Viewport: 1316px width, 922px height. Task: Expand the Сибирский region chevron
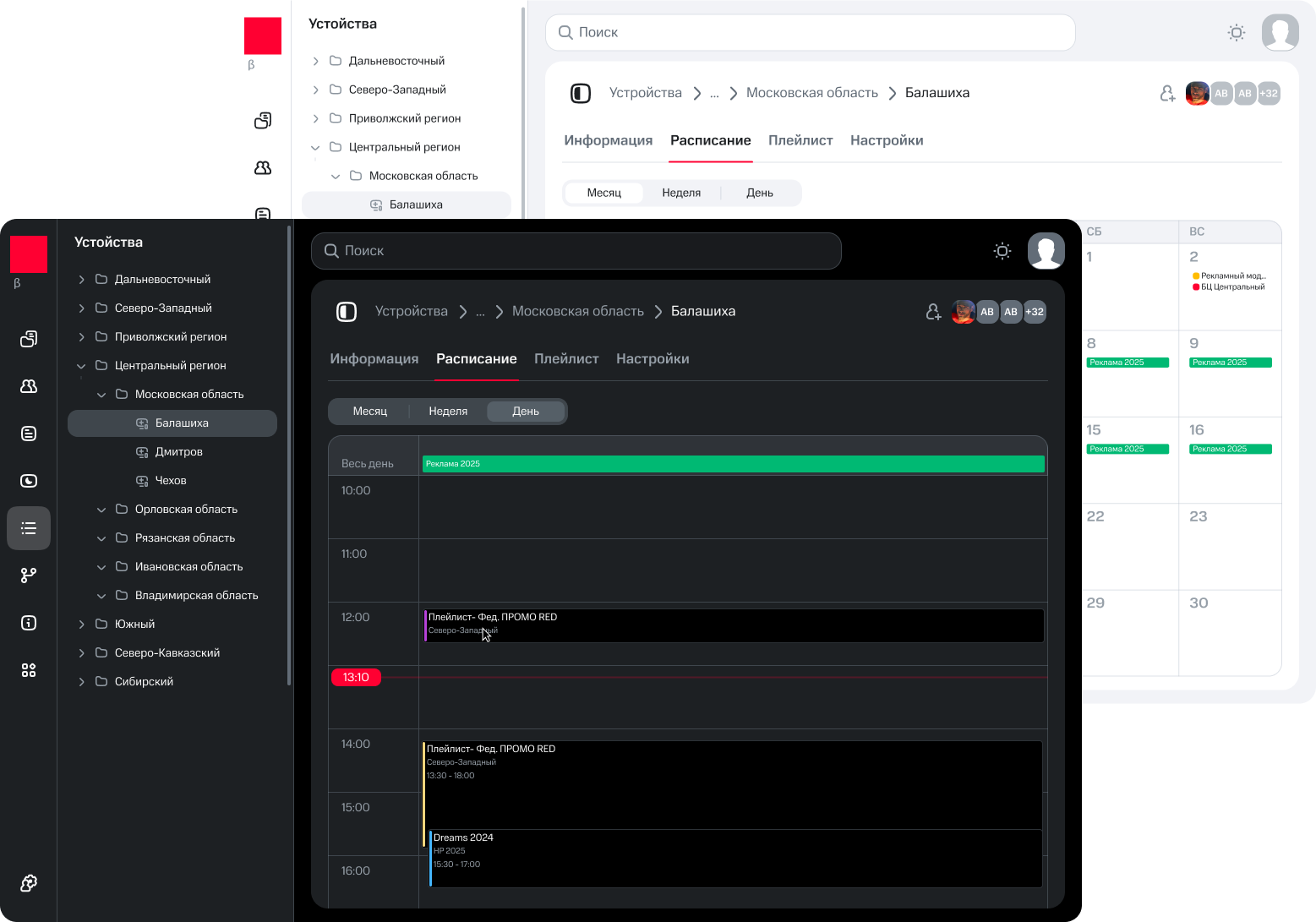[81, 682]
